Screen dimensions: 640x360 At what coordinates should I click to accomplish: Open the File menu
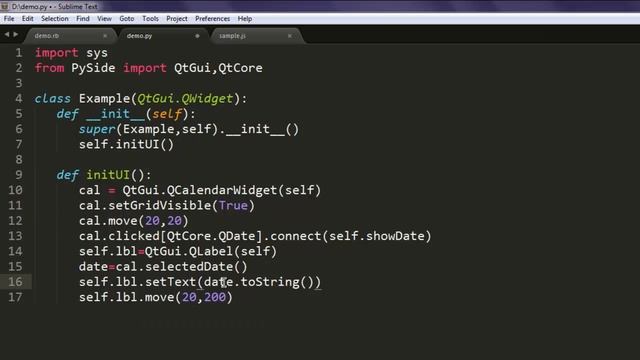click(x=9, y=19)
